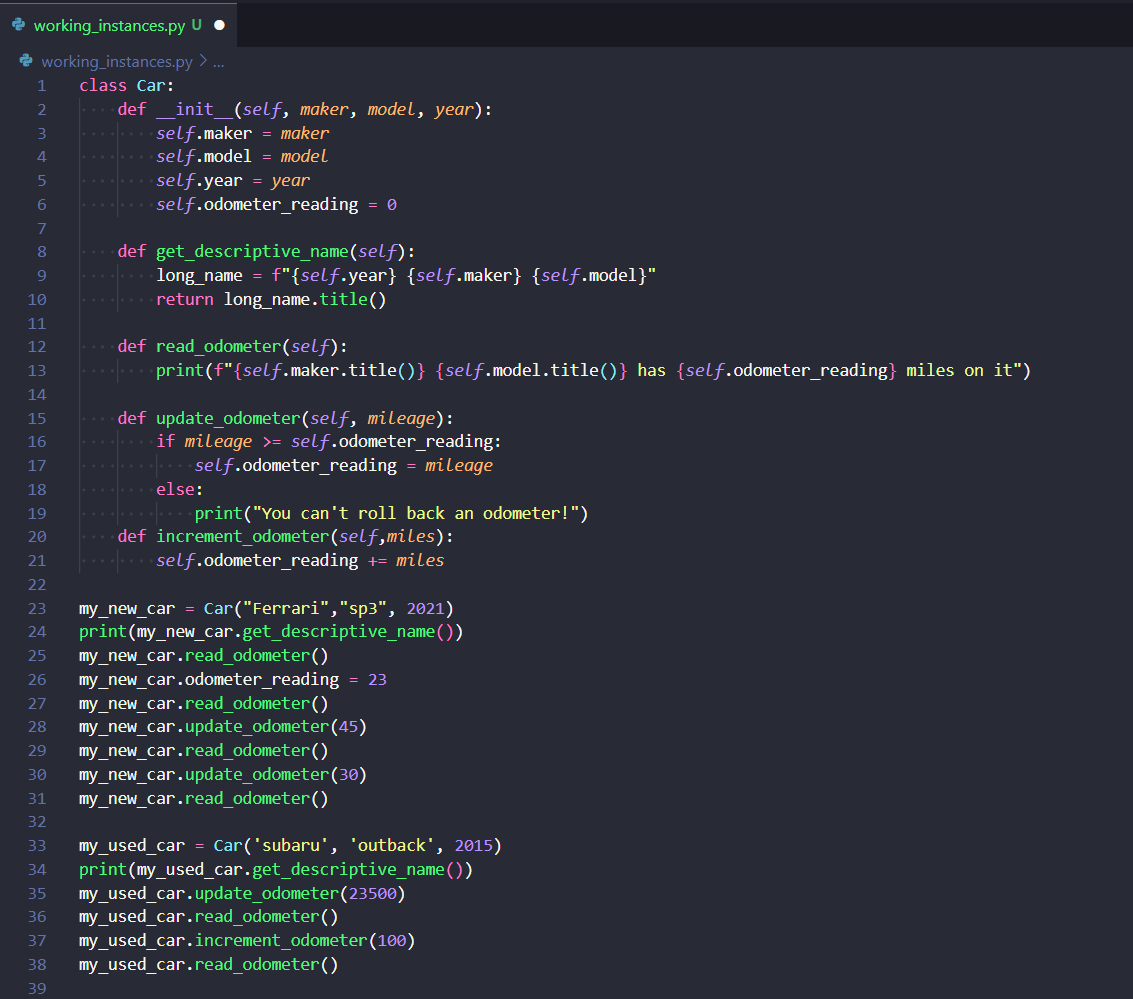Click the increment_odometer method definition
Viewport: 1133px width, 999px height.
pyautogui.click(x=248, y=536)
